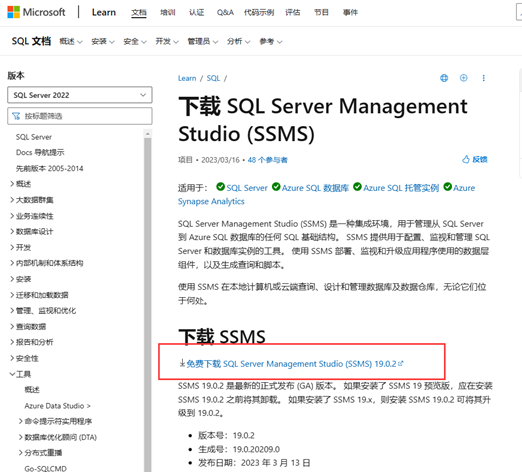Expand the 概述 dropdown menu

[x=71, y=41]
